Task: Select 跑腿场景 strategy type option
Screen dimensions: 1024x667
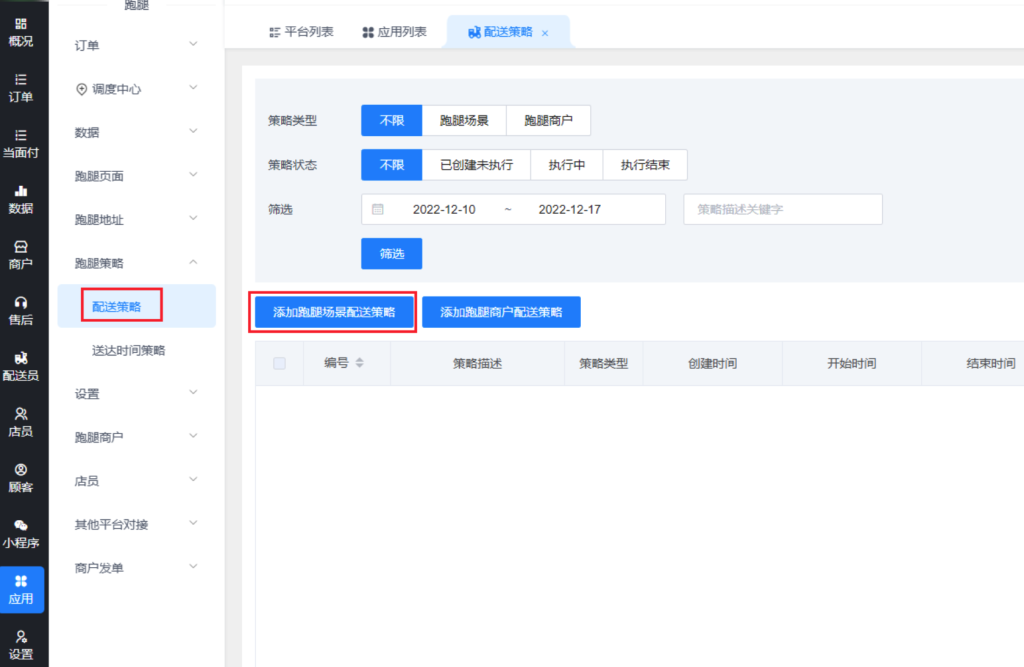Action: (x=464, y=121)
